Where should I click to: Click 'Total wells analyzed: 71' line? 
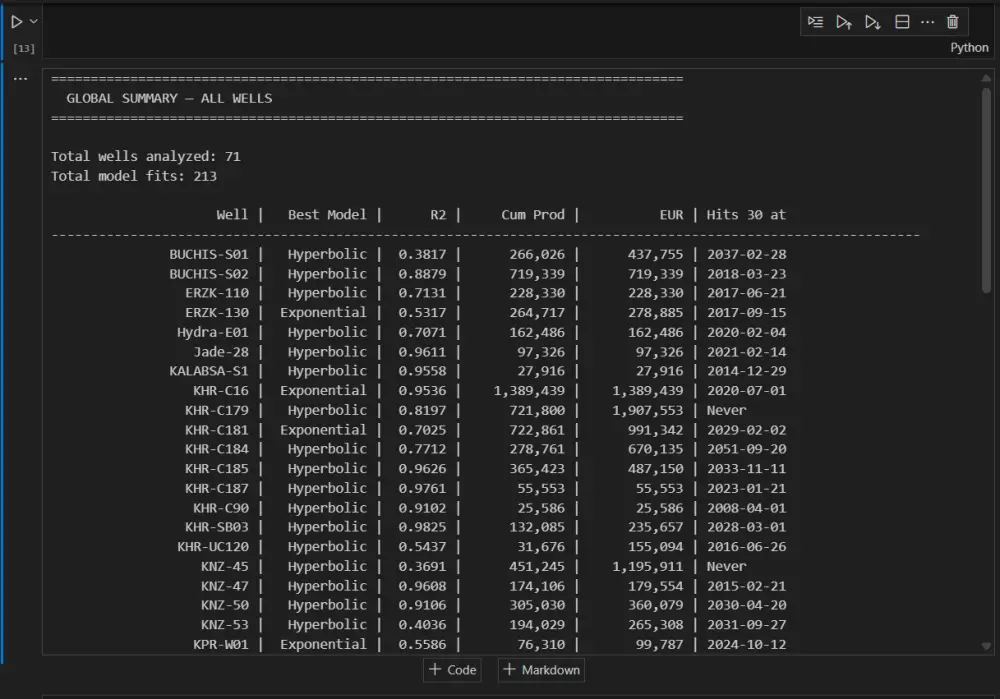[145, 156]
